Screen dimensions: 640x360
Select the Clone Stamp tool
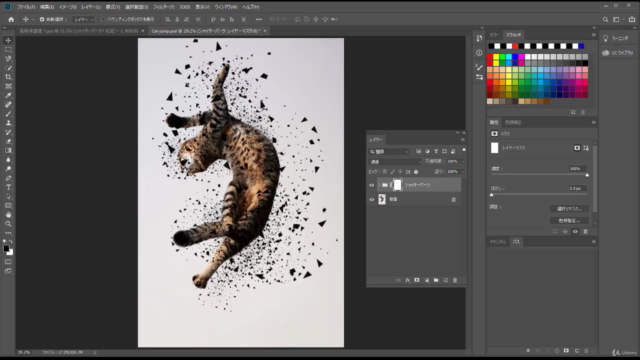tap(8, 123)
